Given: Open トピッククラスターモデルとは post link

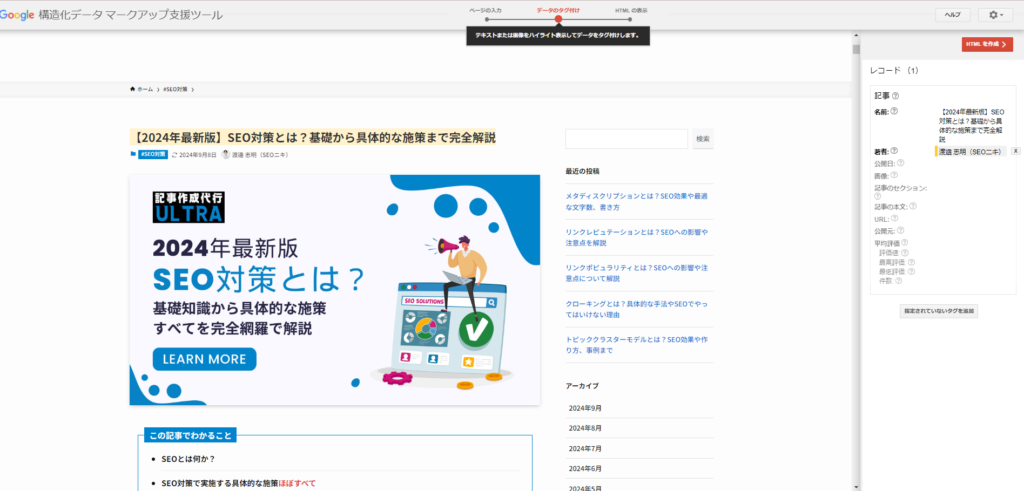Looking at the screenshot, I should (x=637, y=345).
